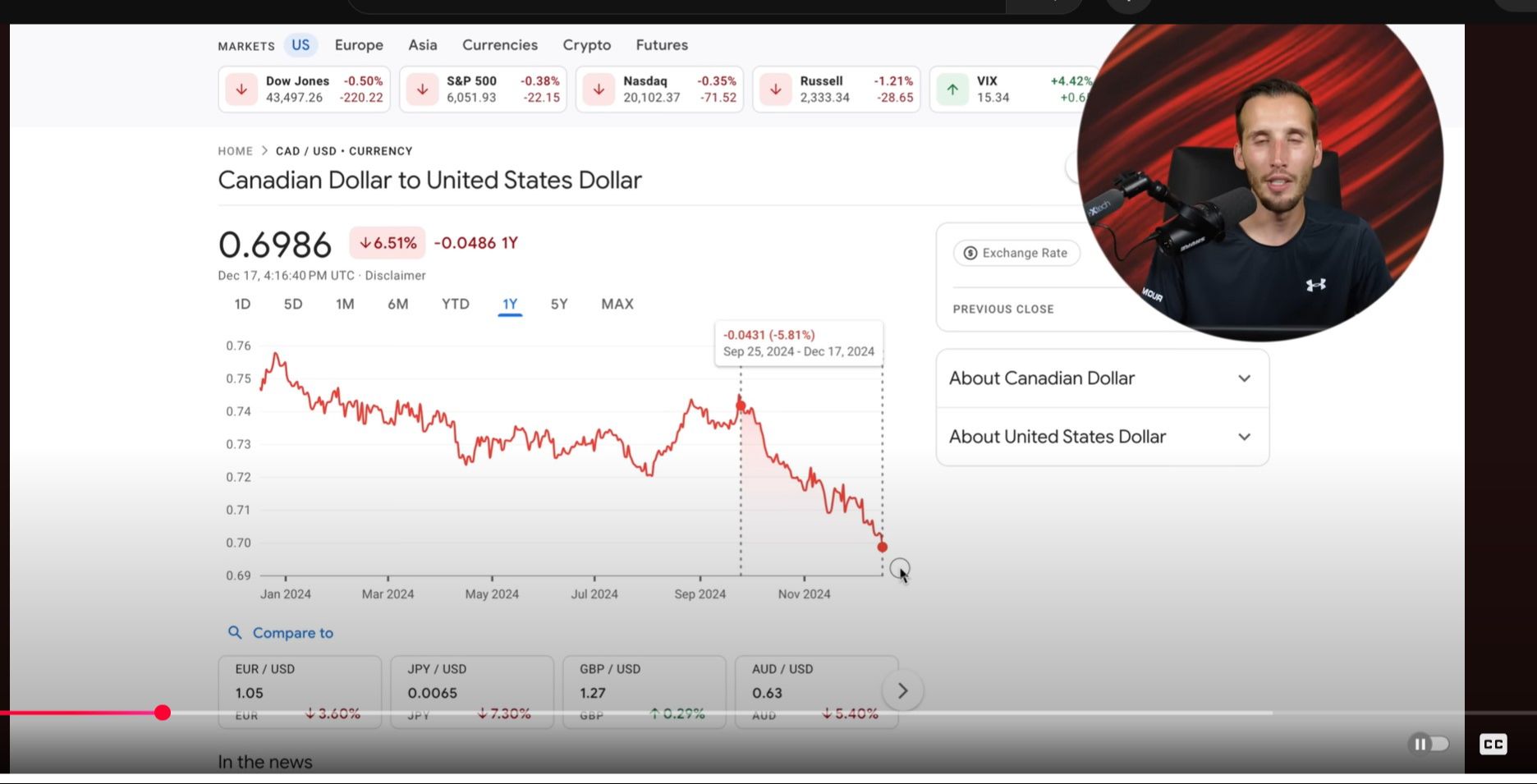Click the Compare to magnifier icon
This screenshot has height=784, width=1537.
pyautogui.click(x=235, y=632)
